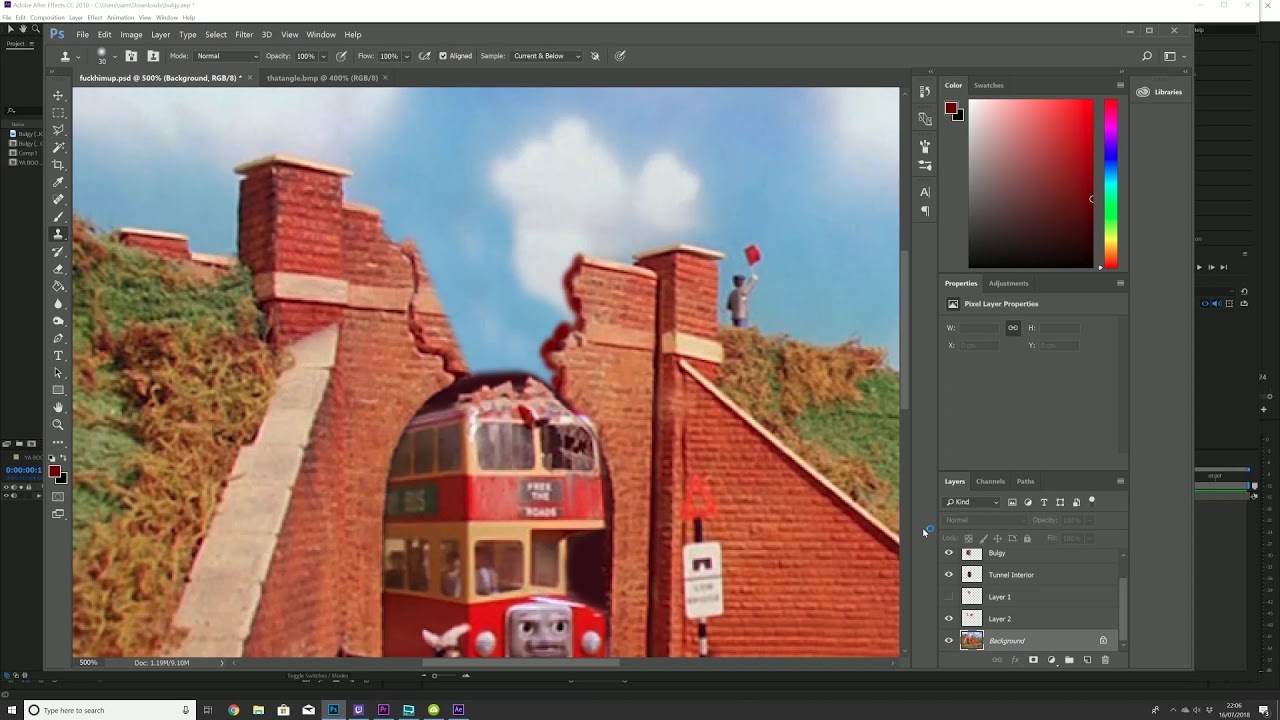
Task: Delete layer using trash icon
Action: pyautogui.click(x=1105, y=660)
